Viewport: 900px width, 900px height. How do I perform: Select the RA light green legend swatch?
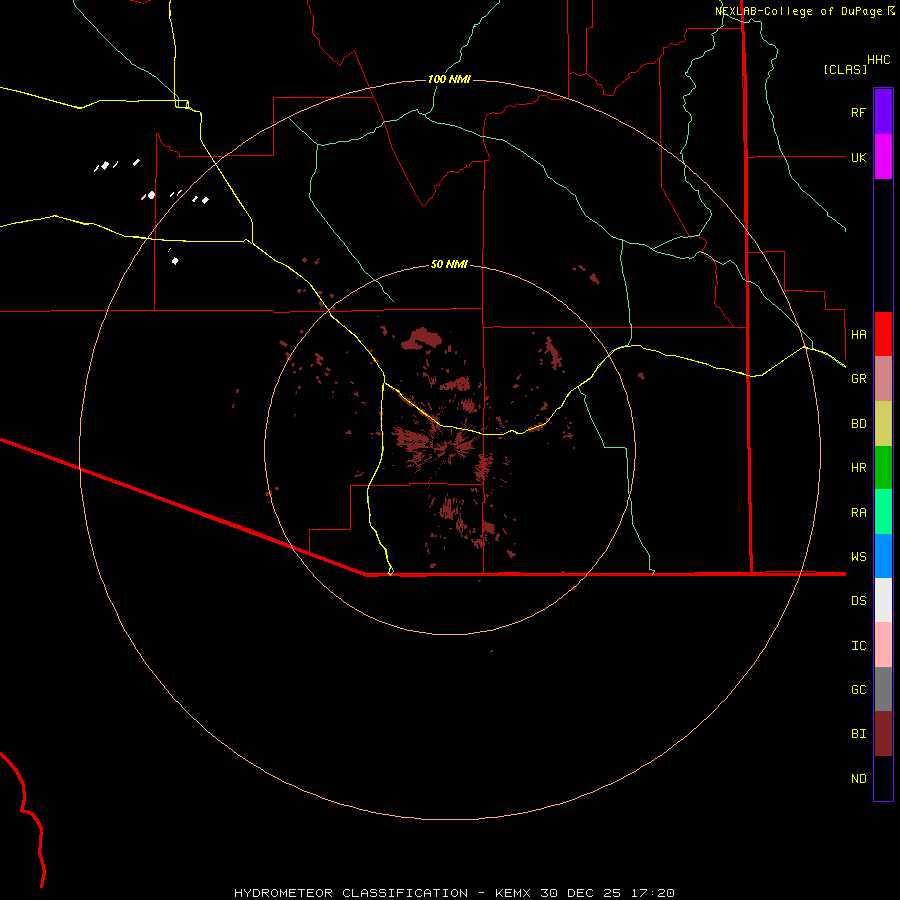click(883, 512)
